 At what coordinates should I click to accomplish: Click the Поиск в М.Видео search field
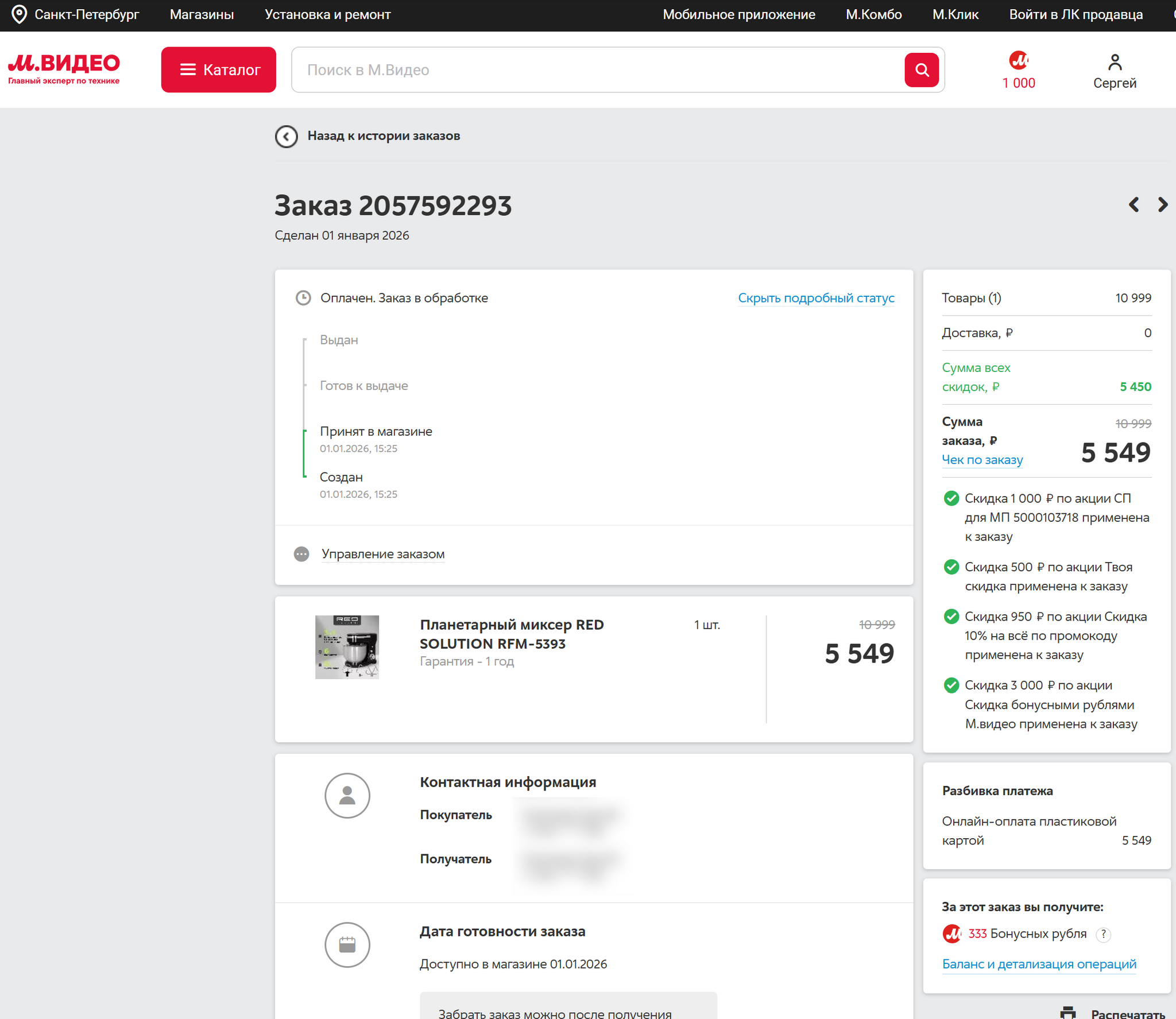coord(597,70)
